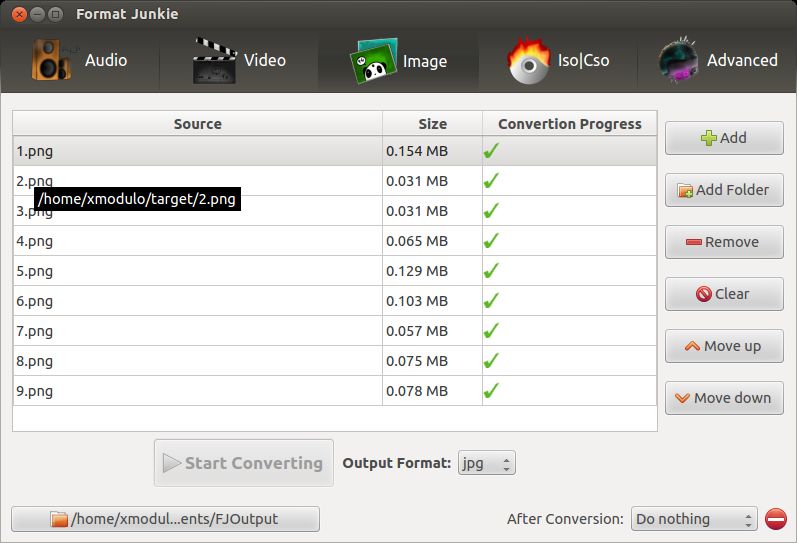Click the panda photo Image icon

point(374,61)
